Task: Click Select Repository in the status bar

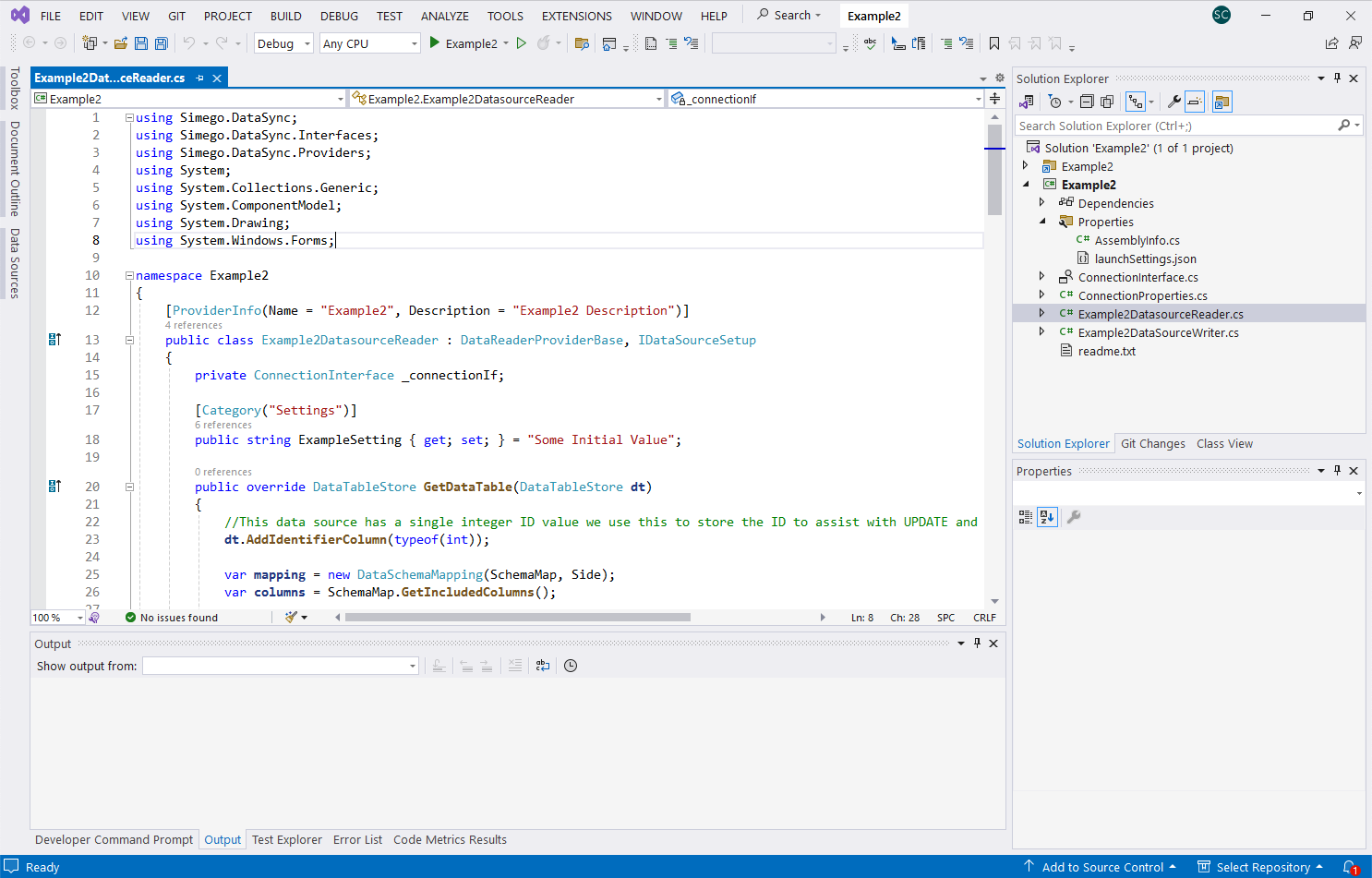Action: [x=1262, y=867]
